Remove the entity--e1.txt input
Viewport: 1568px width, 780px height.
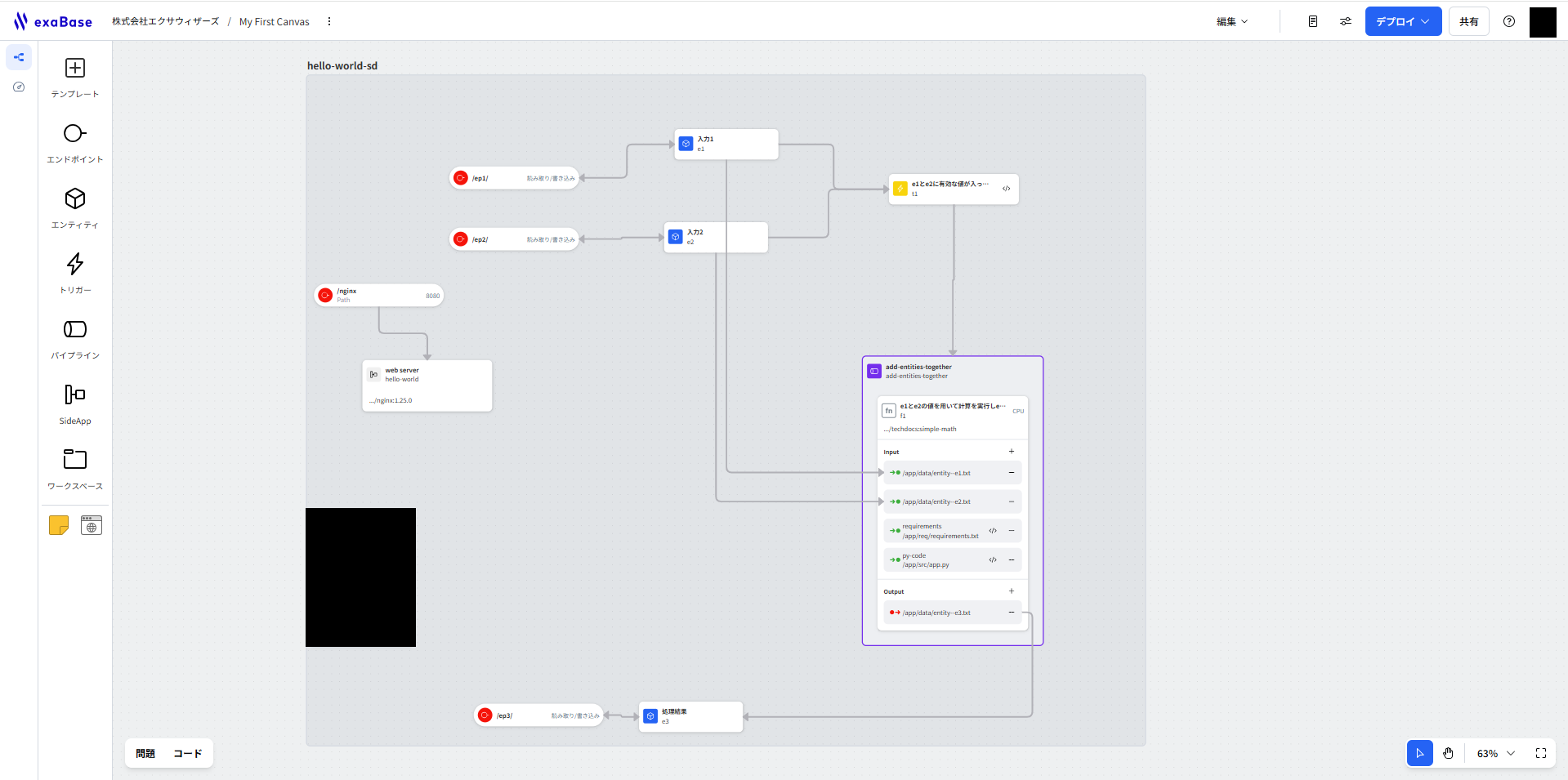(1012, 473)
